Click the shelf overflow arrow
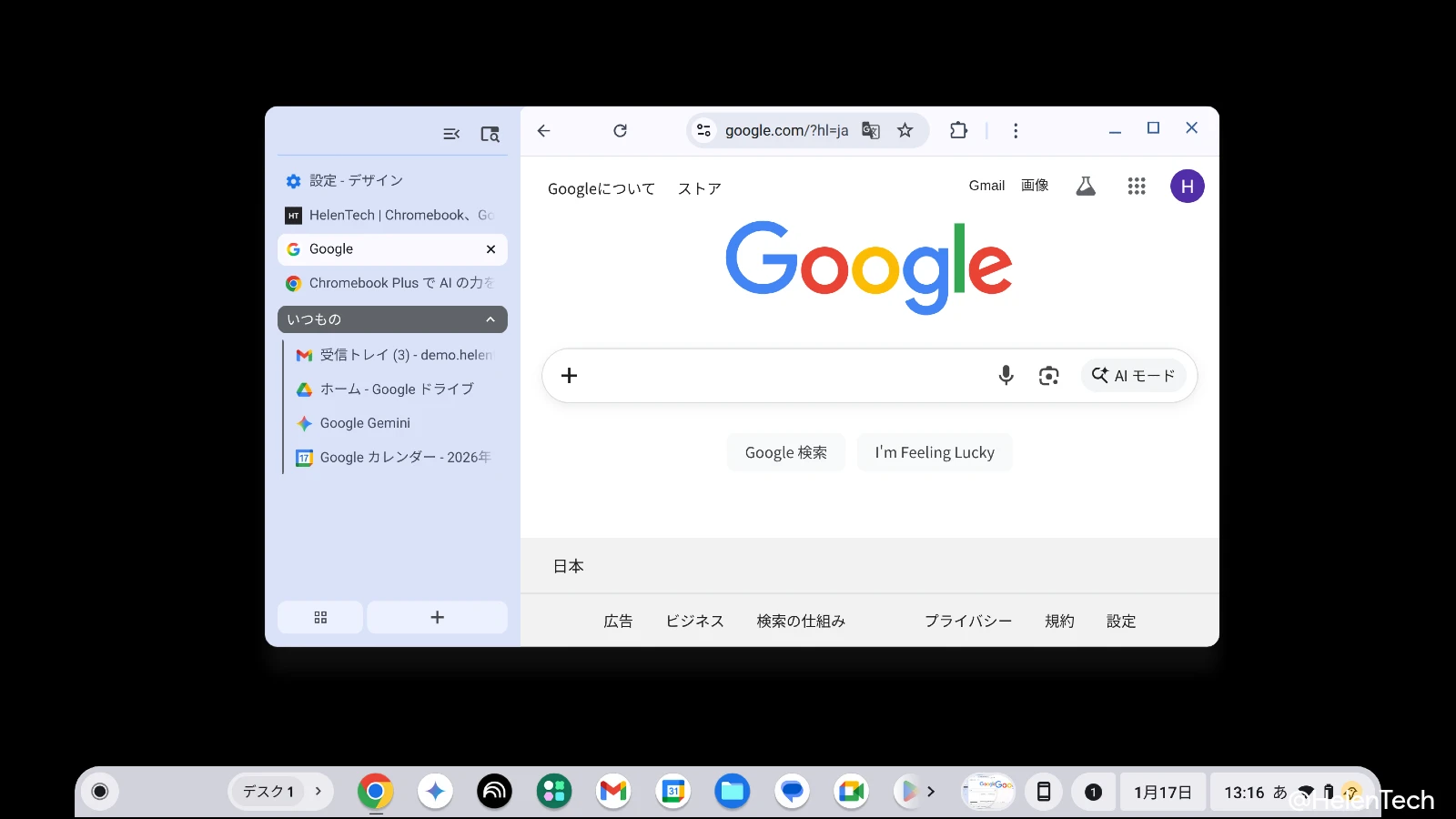Viewport: 1456px width, 819px height. tap(931, 791)
